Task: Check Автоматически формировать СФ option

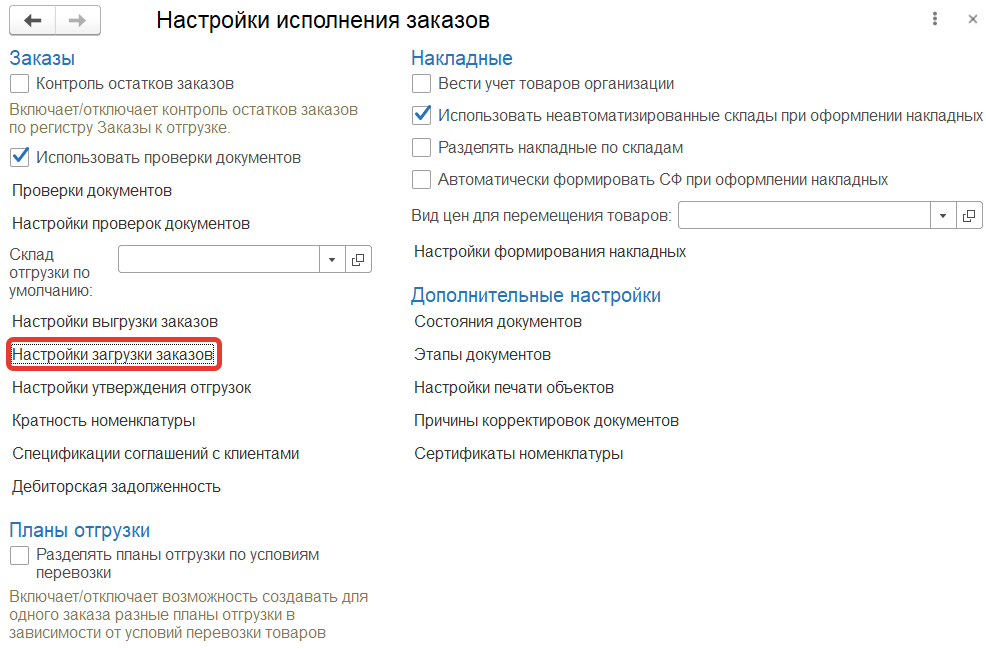Action: (421, 180)
